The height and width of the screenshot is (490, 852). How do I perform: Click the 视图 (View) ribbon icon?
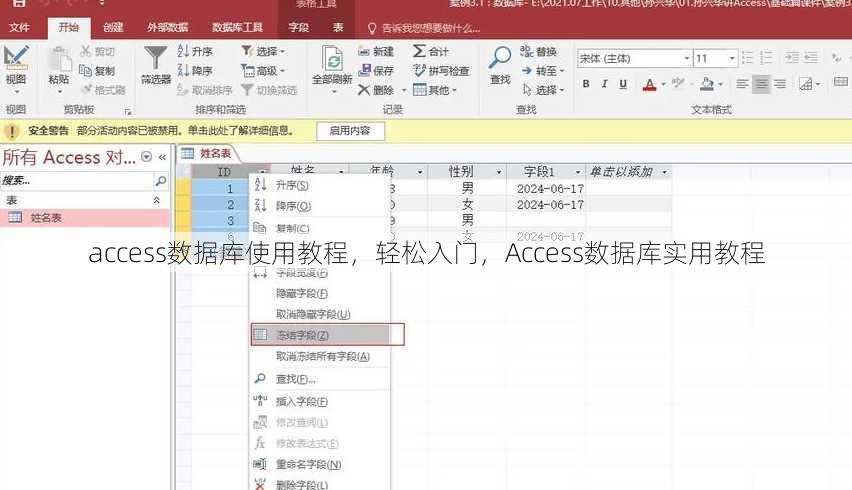(16, 58)
